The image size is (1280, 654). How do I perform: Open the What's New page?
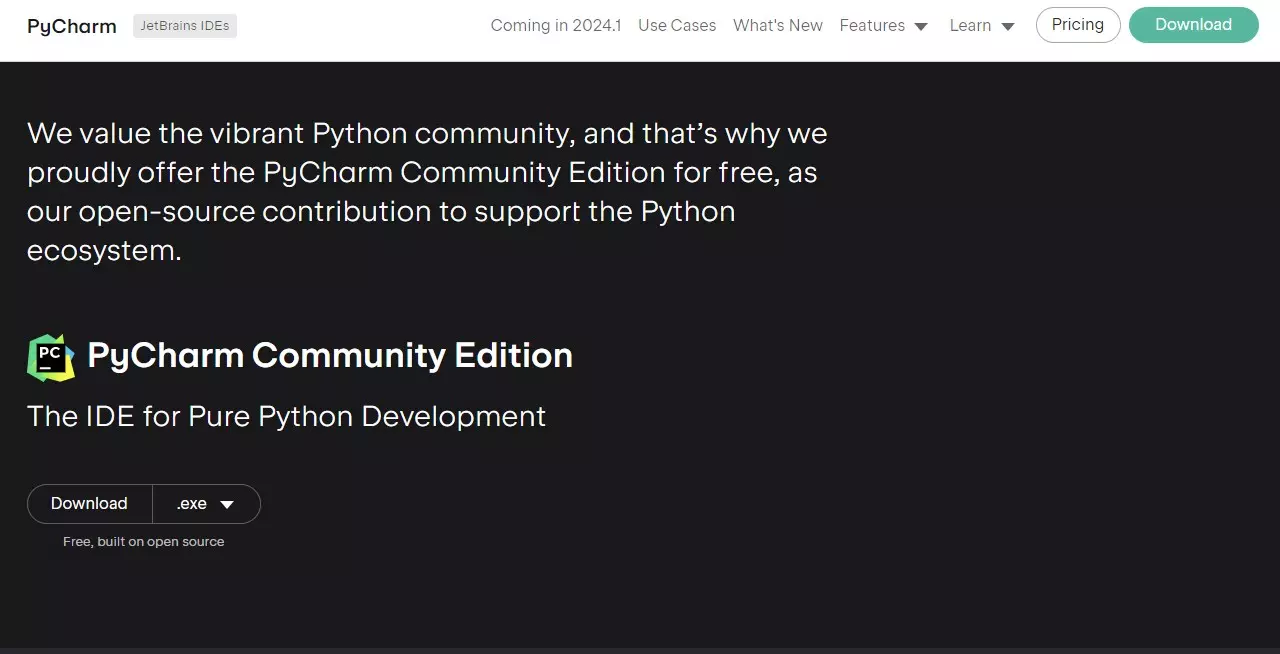point(778,26)
